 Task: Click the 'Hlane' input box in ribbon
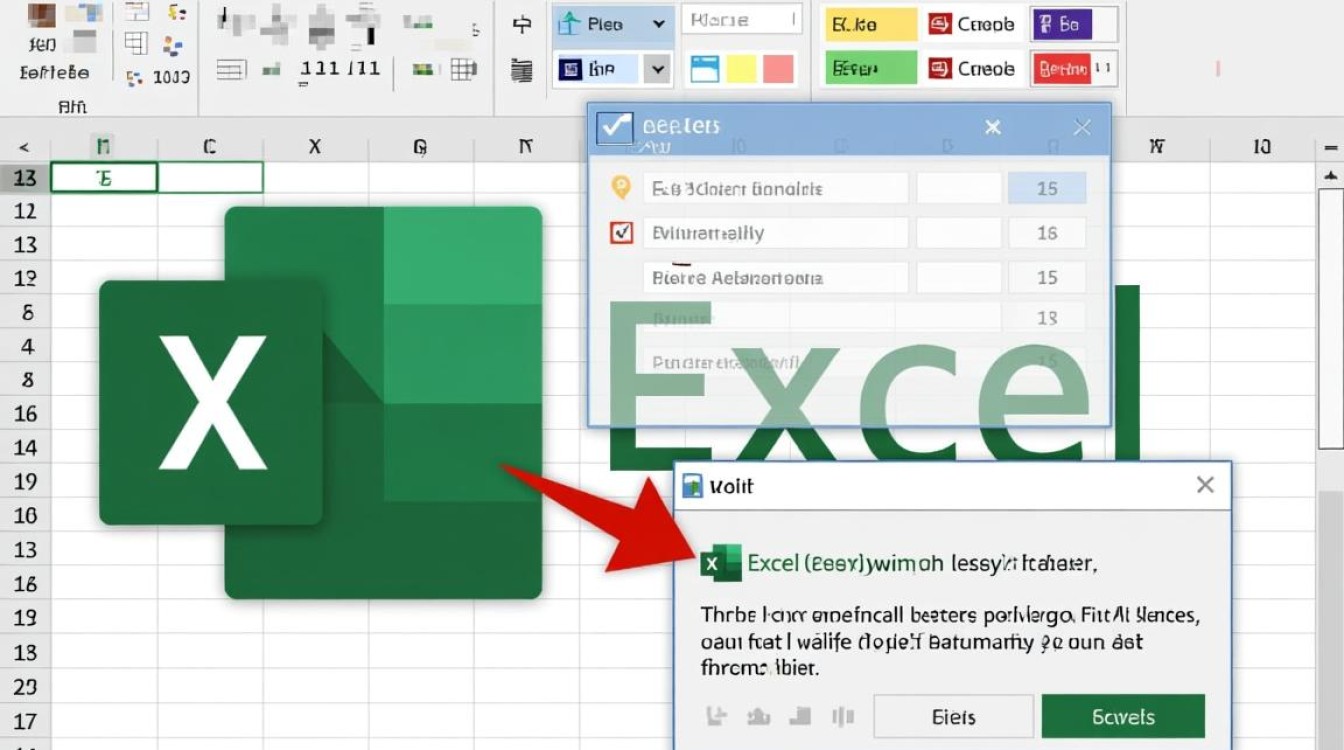(741, 20)
